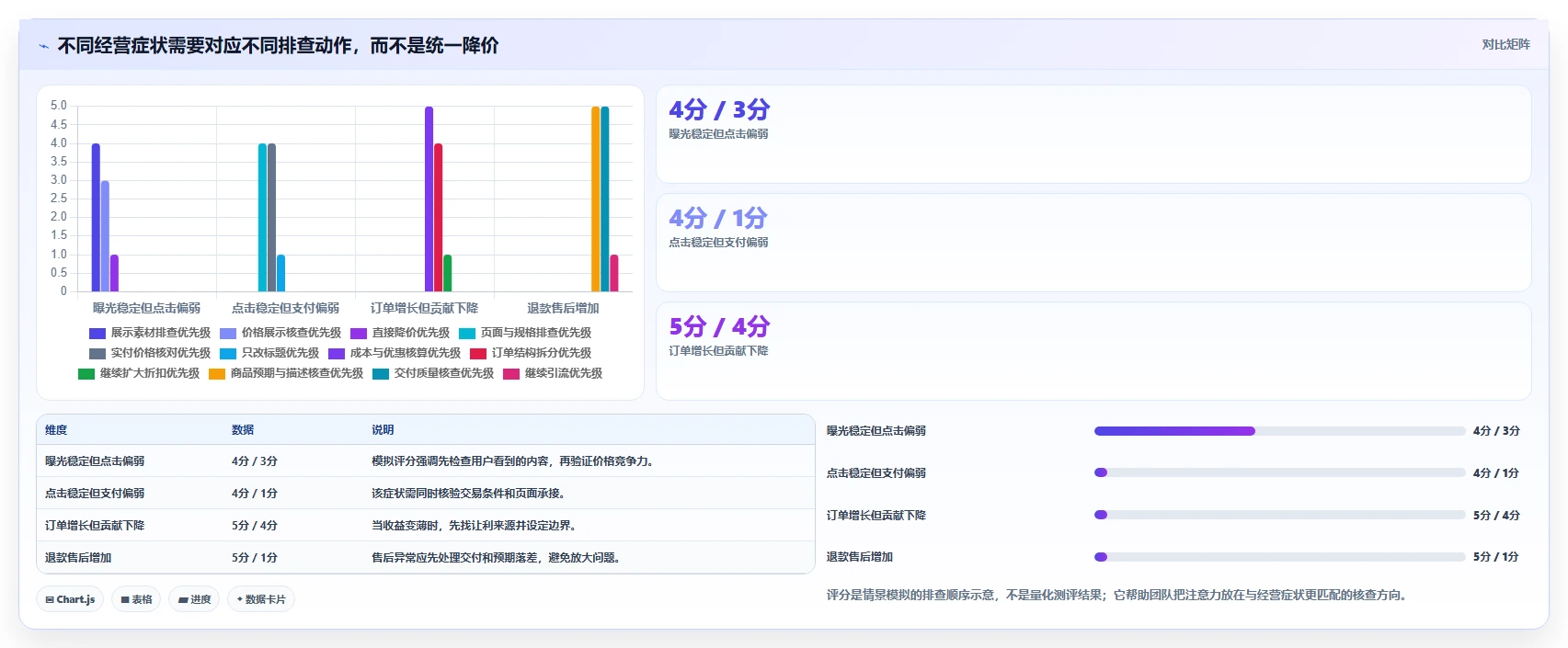Click the 4分 / 3分 progress list value
The image size is (1568, 648).
[1496, 431]
